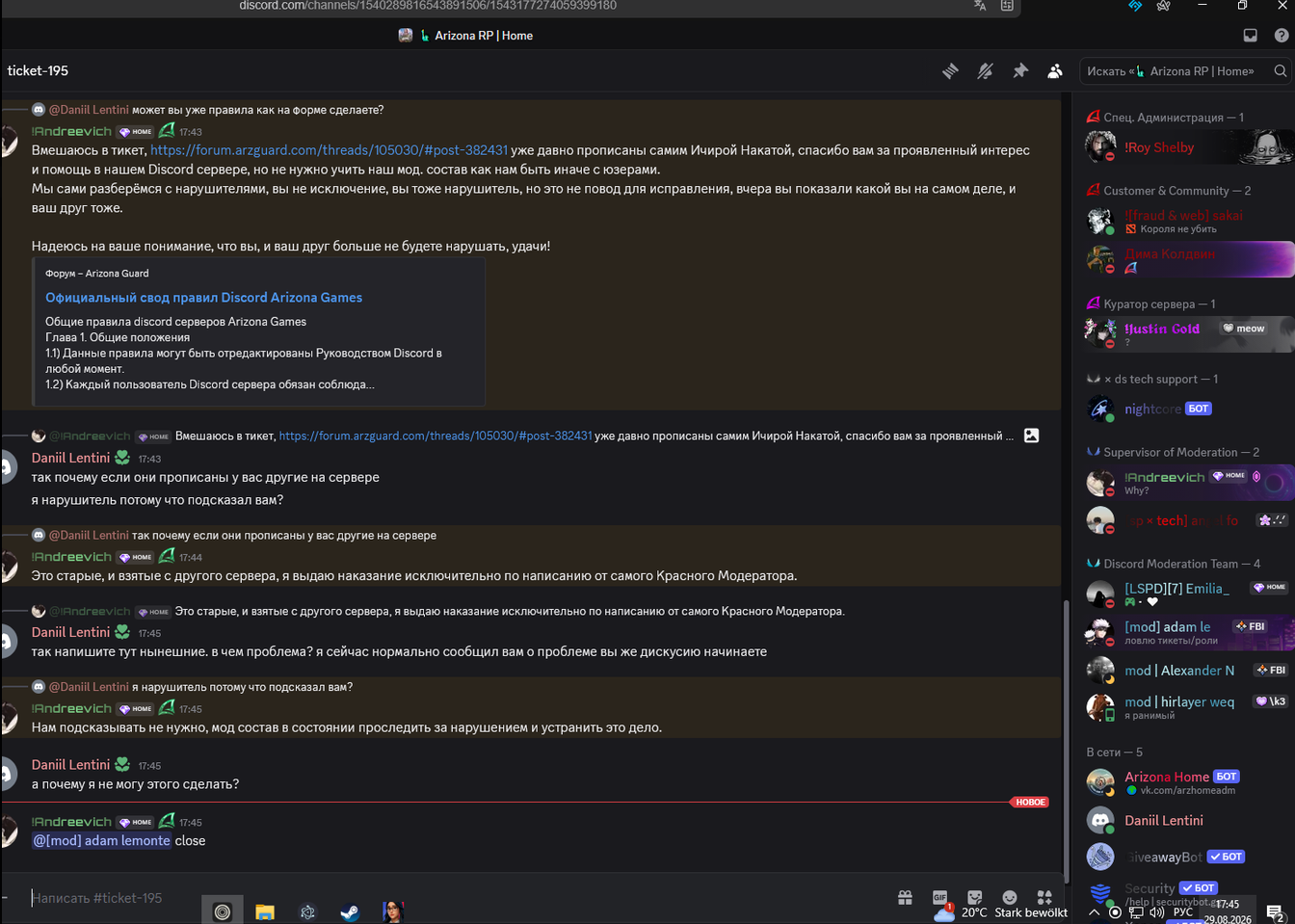This screenshot has width=1295, height=924.
Task: Open forum link in the quoted reply preview
Action: coord(435,436)
